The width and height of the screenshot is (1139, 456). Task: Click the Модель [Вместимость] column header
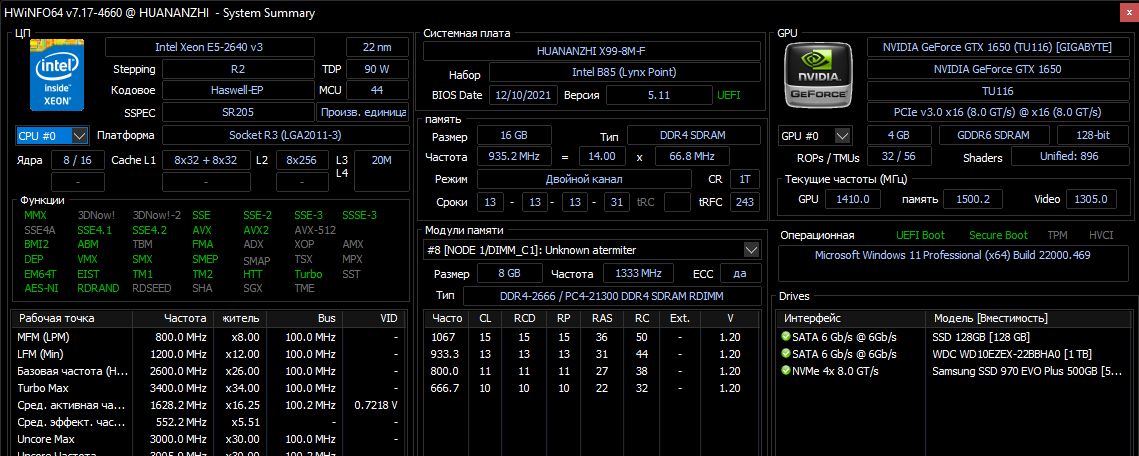point(1031,318)
